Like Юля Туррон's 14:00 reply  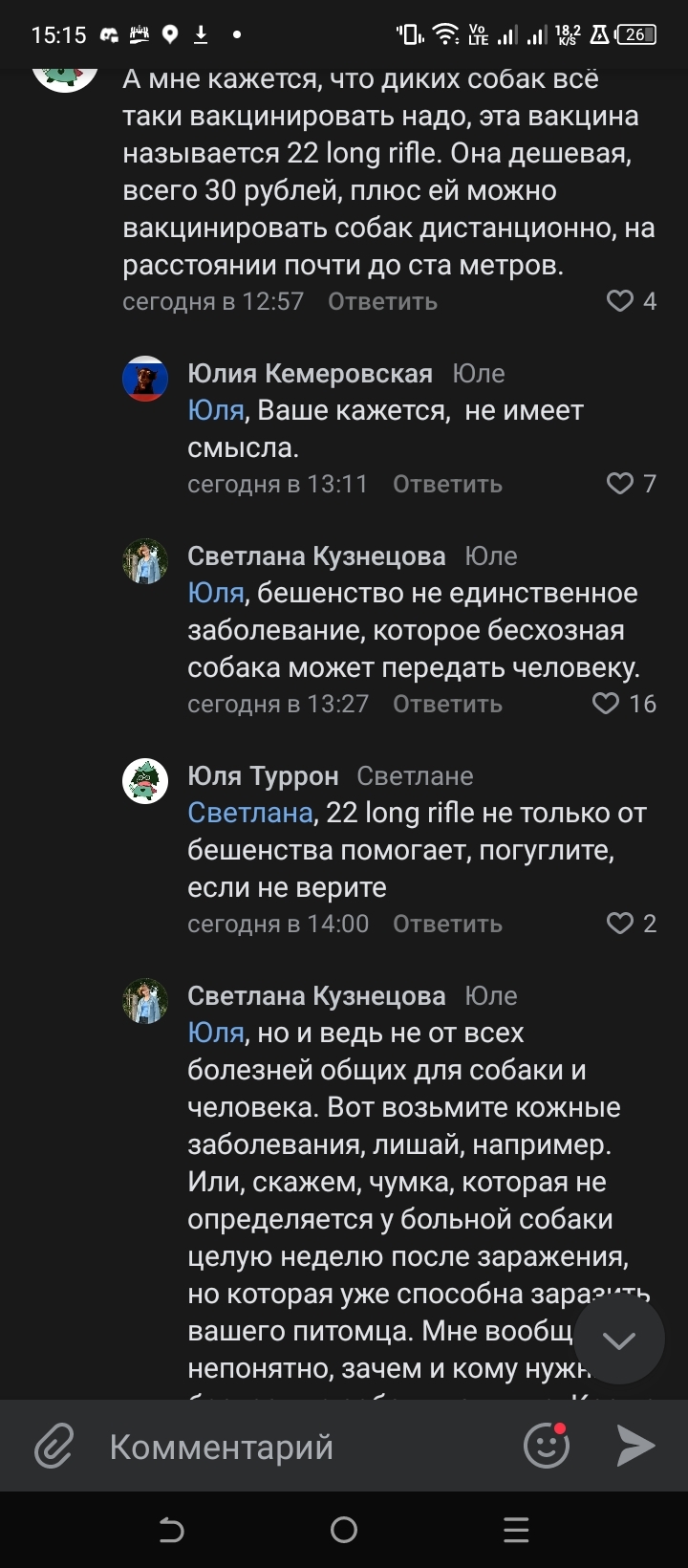620,924
